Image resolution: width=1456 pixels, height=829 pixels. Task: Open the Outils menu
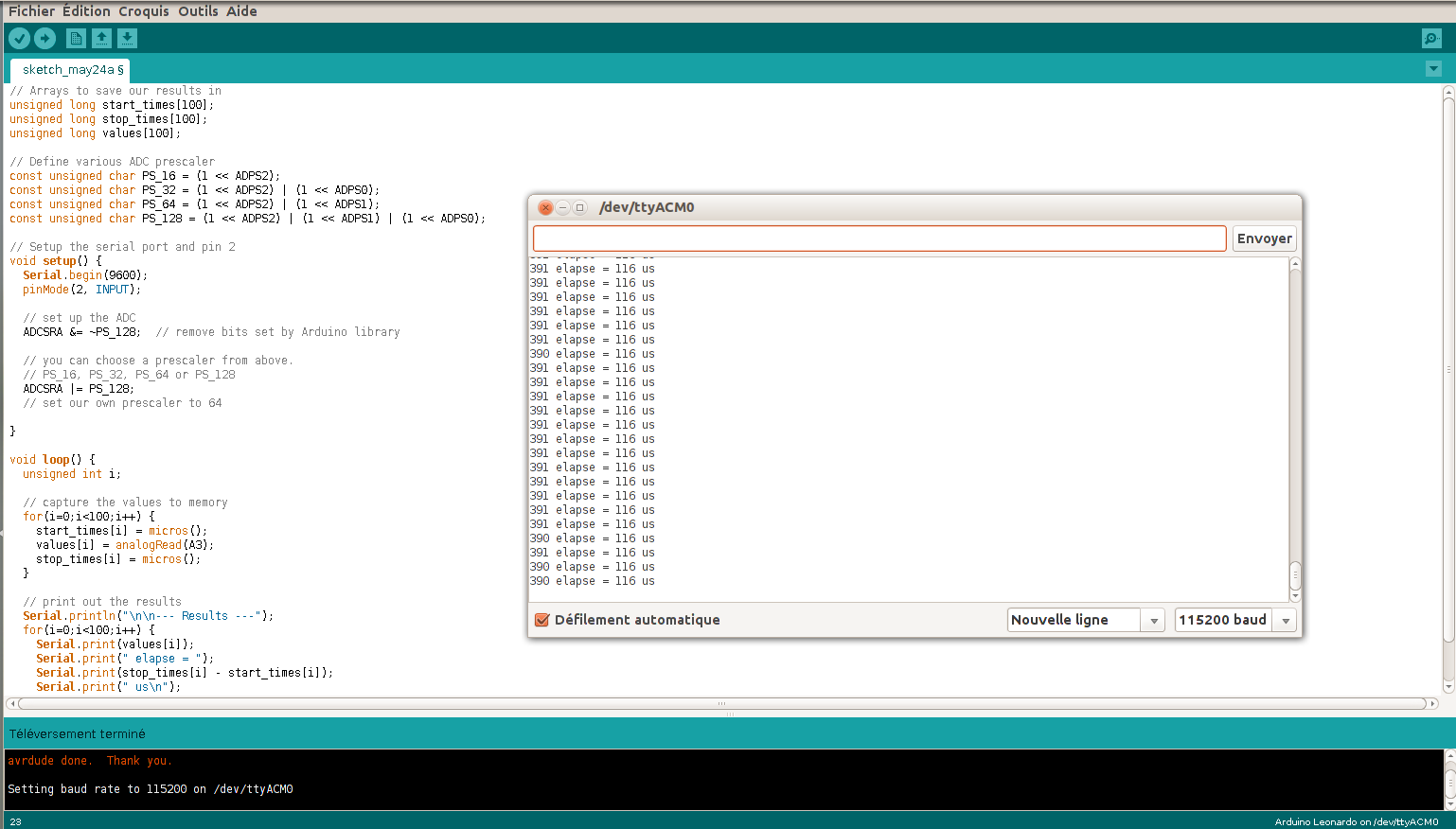(x=198, y=11)
